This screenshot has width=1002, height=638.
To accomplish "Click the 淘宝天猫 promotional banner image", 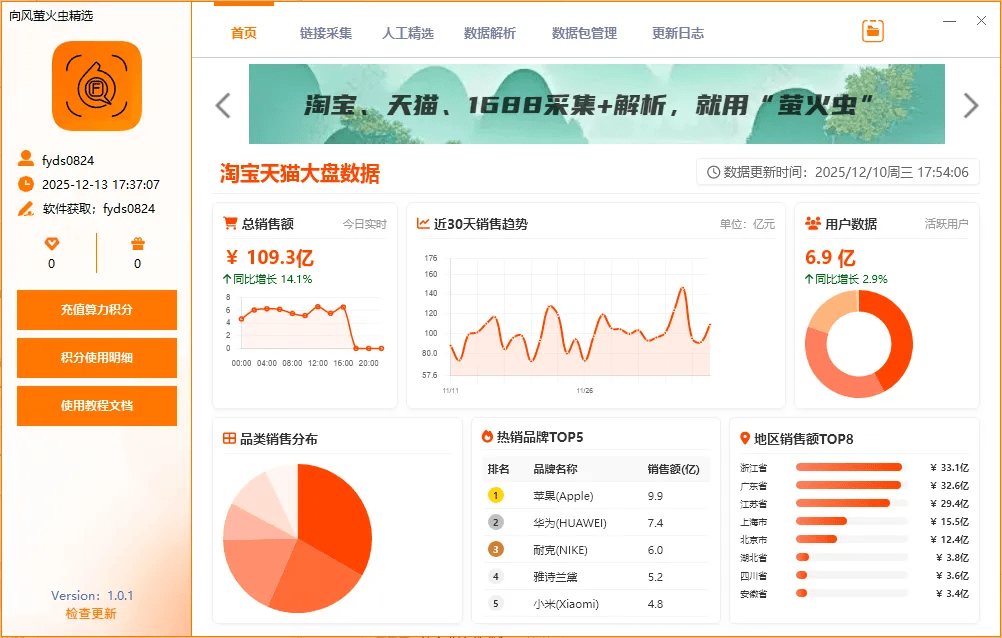I will click(596, 104).
